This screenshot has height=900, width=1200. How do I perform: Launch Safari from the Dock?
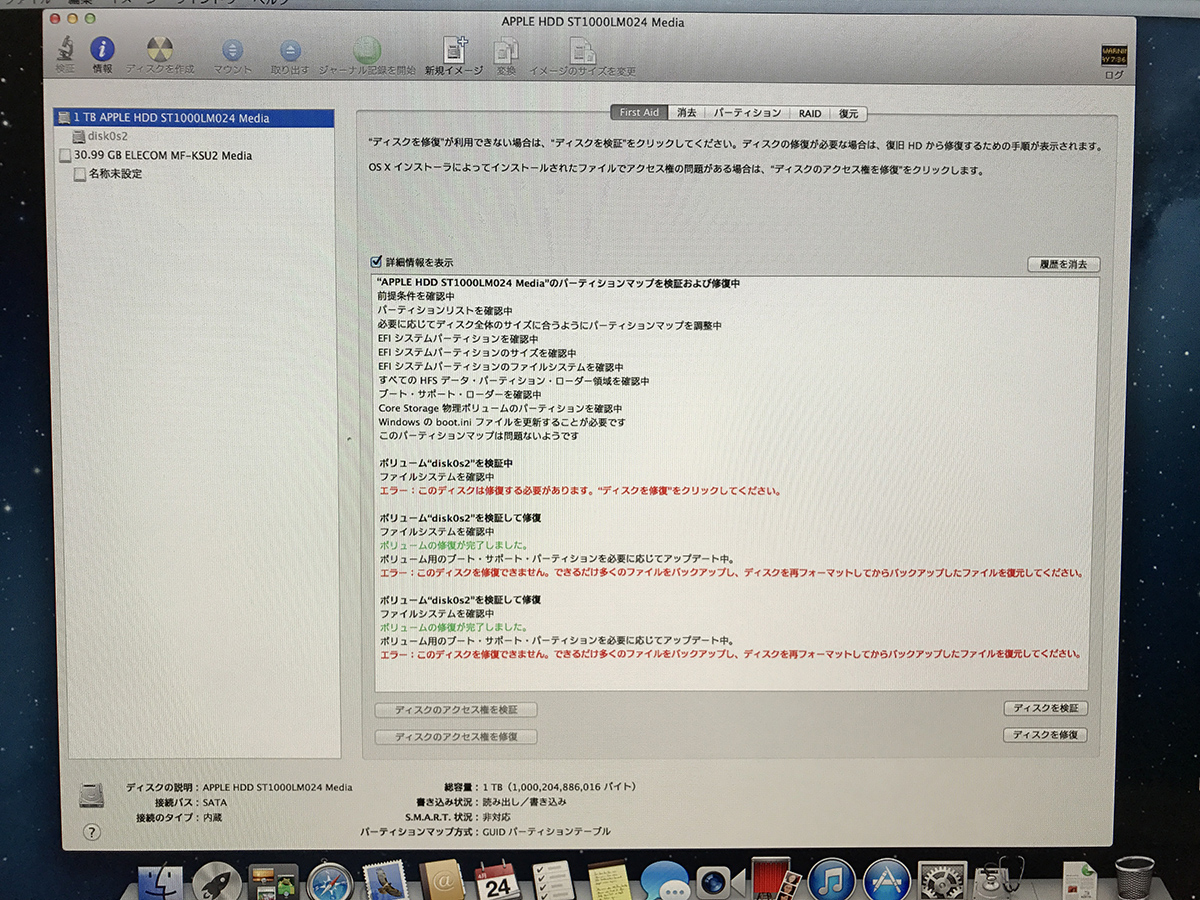coord(330,882)
